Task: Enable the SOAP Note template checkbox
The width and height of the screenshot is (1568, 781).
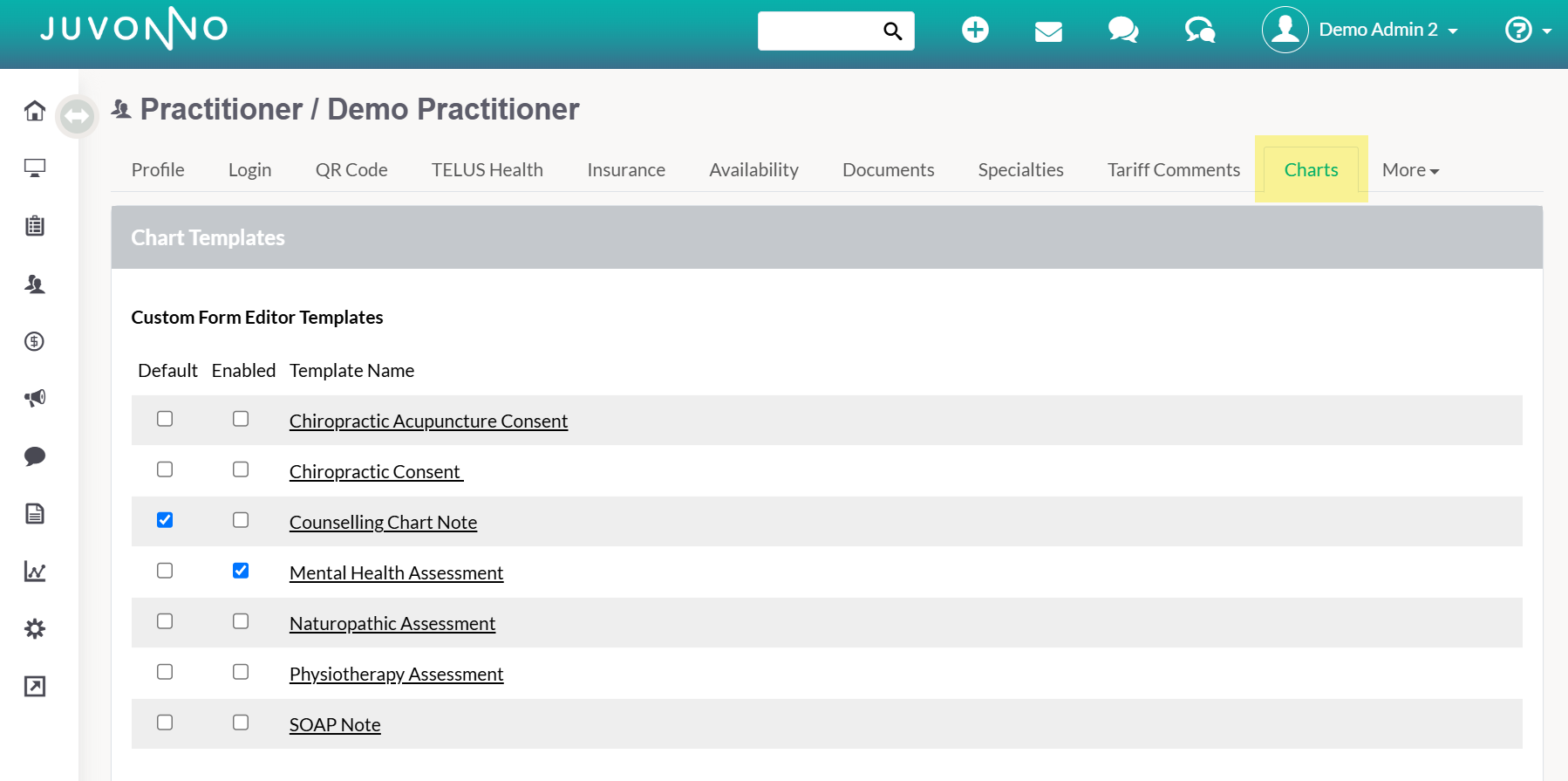Action: 241,723
